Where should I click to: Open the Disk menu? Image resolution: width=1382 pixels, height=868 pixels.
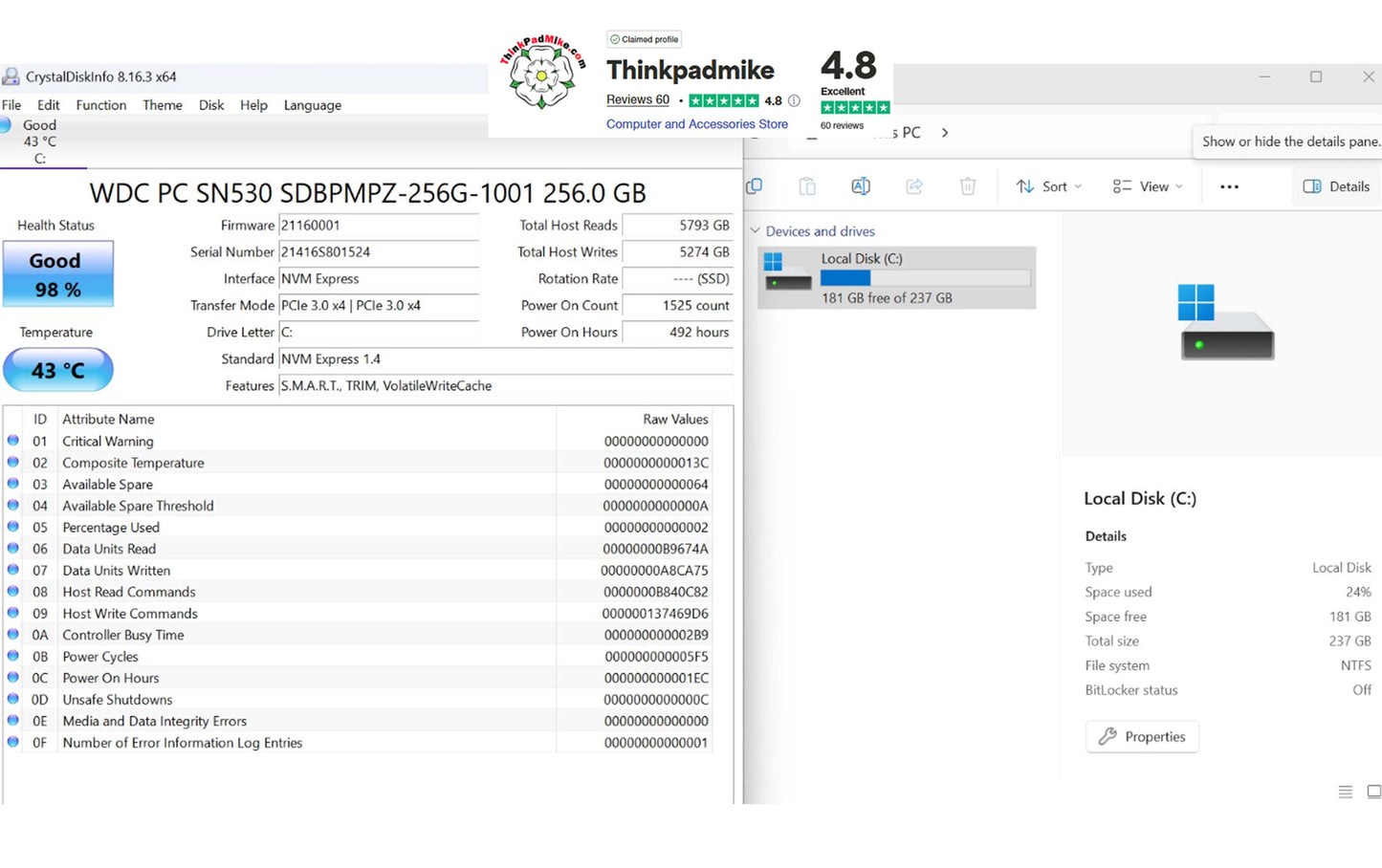[x=211, y=105]
